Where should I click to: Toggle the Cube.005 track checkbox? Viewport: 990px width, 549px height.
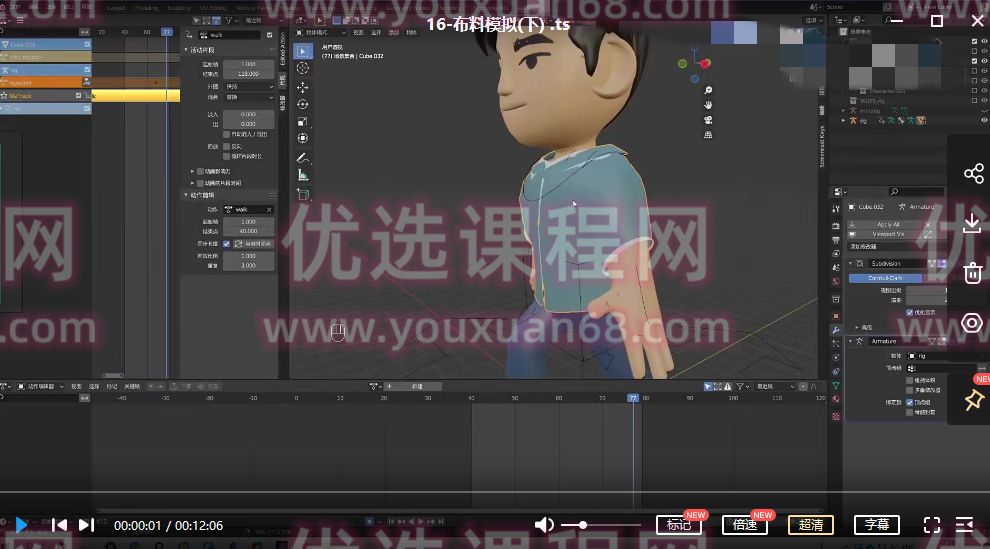[x=87, y=44]
